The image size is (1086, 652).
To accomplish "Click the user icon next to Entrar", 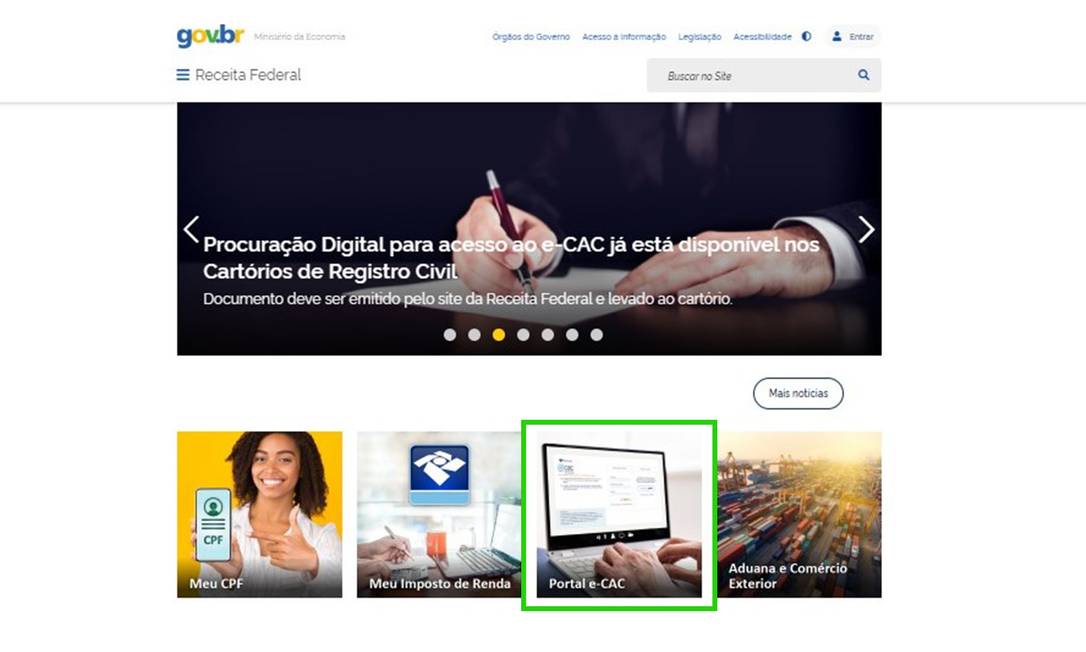I will (x=837, y=36).
